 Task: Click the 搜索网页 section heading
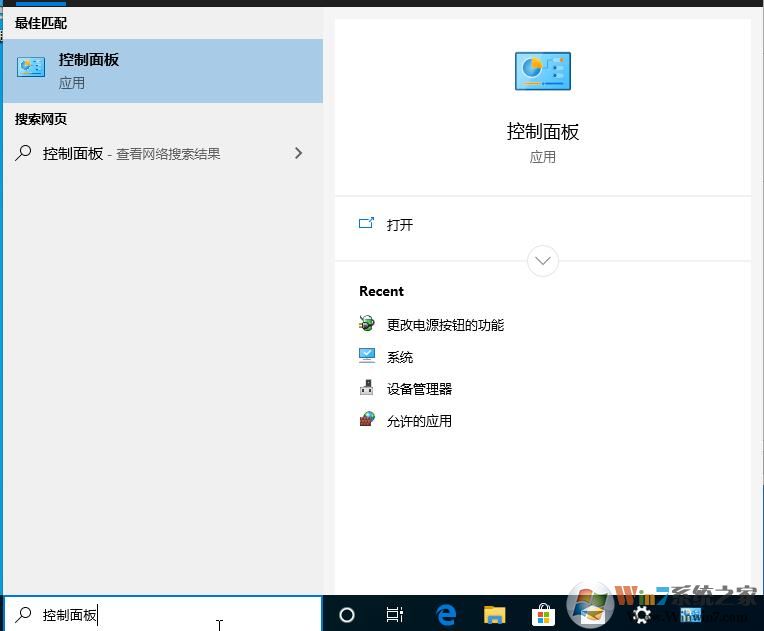(40, 119)
